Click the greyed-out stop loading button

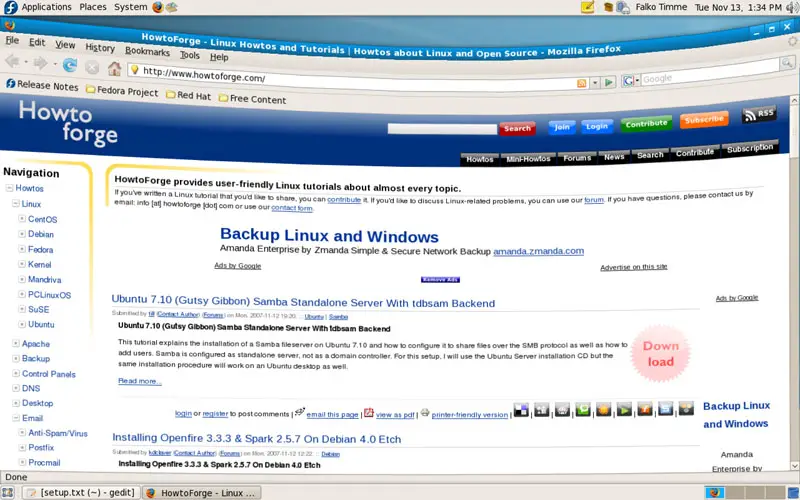[92, 67]
